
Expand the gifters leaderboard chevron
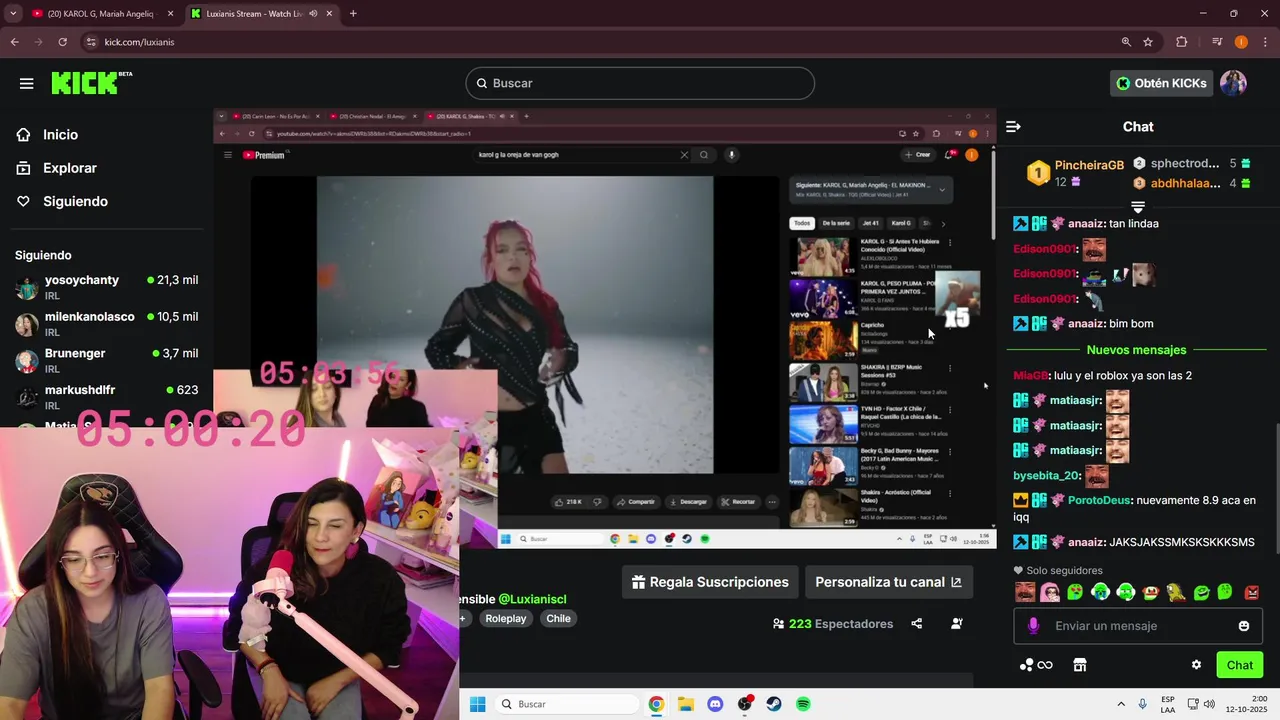[x=1137, y=207]
